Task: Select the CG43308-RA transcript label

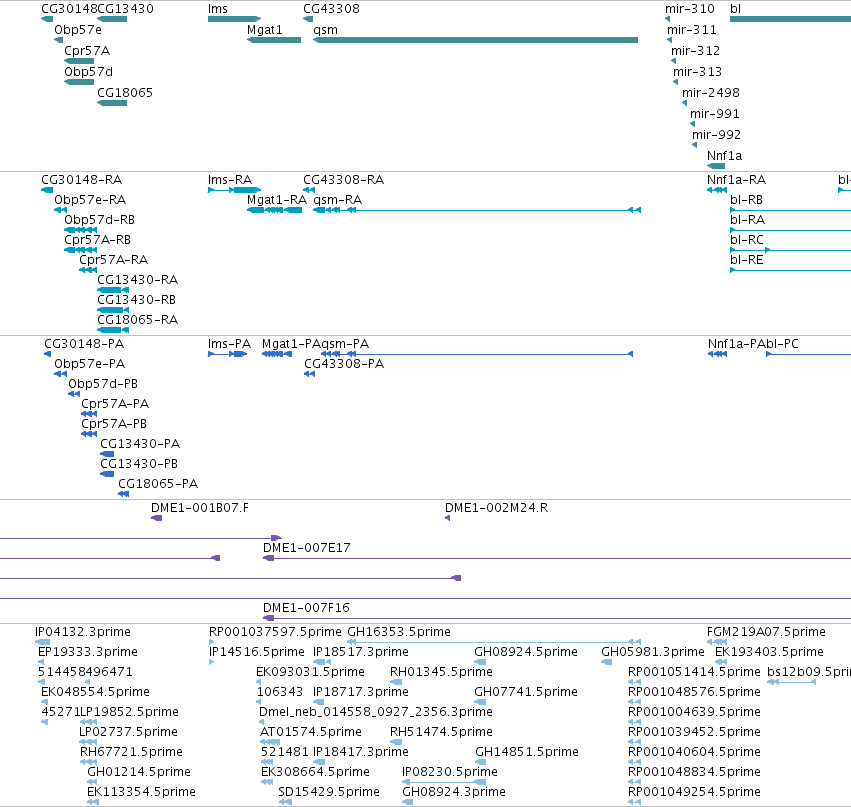Action: click(344, 180)
